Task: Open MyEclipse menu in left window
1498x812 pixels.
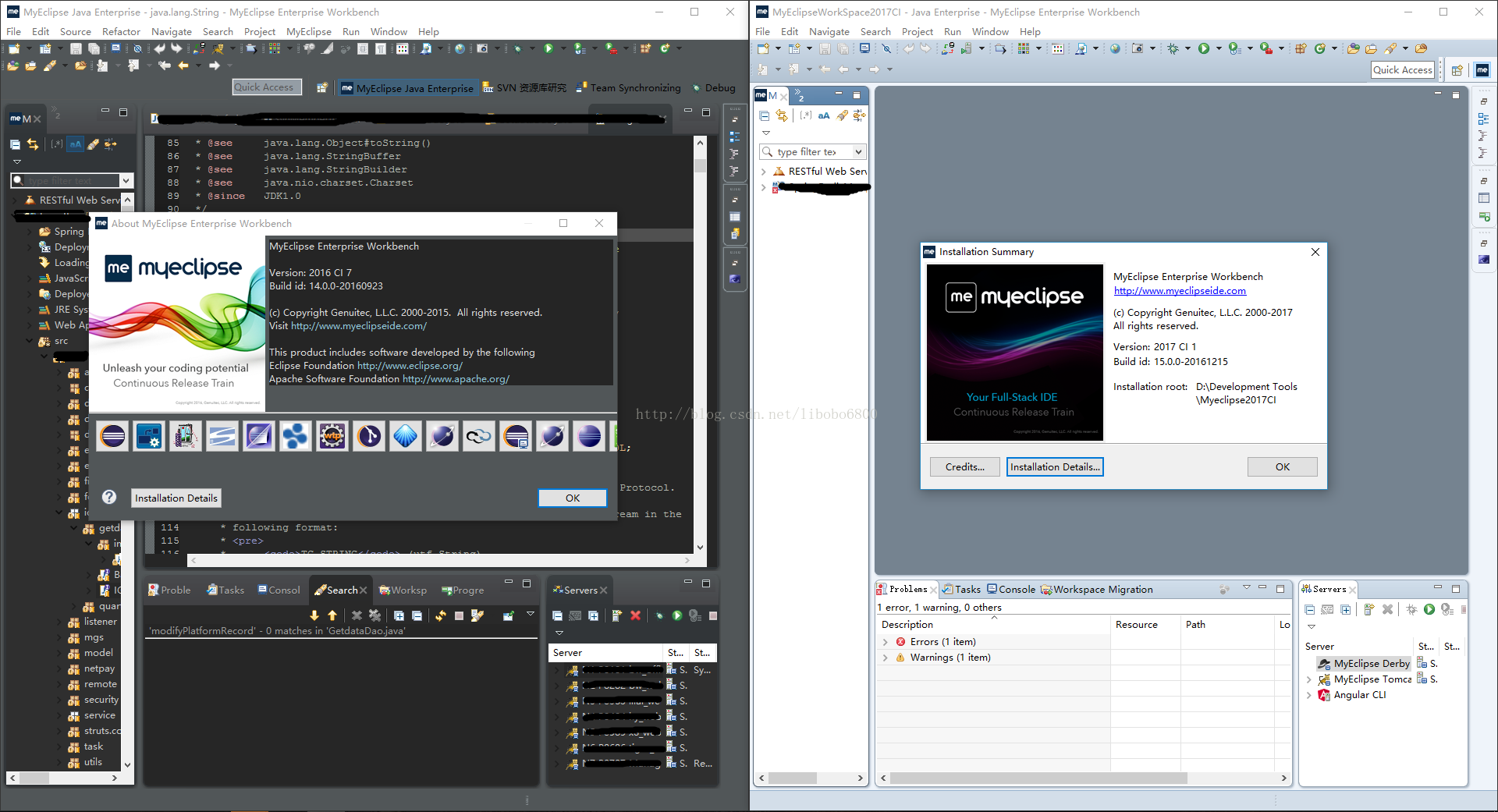Action: 309,32
